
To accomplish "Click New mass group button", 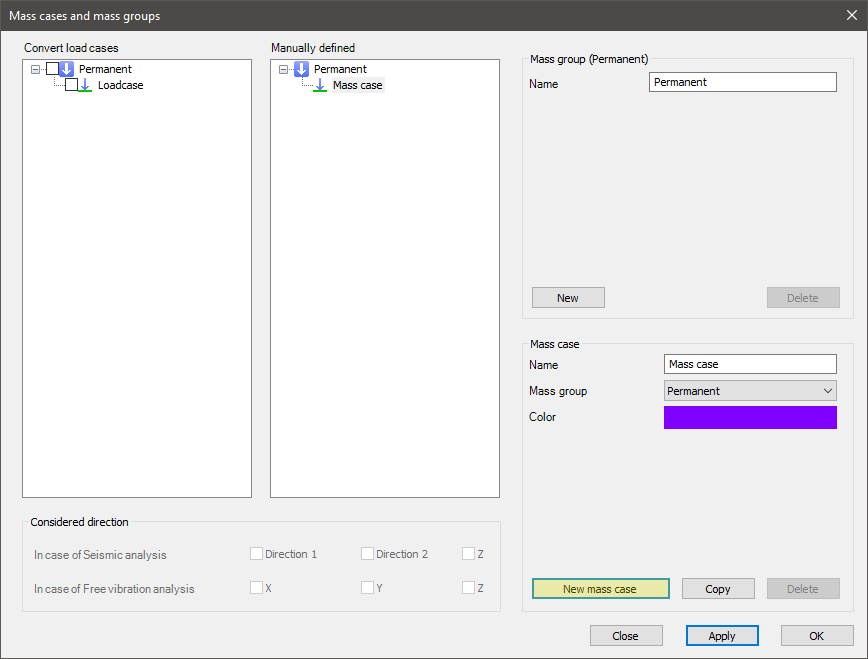I will (x=568, y=298).
